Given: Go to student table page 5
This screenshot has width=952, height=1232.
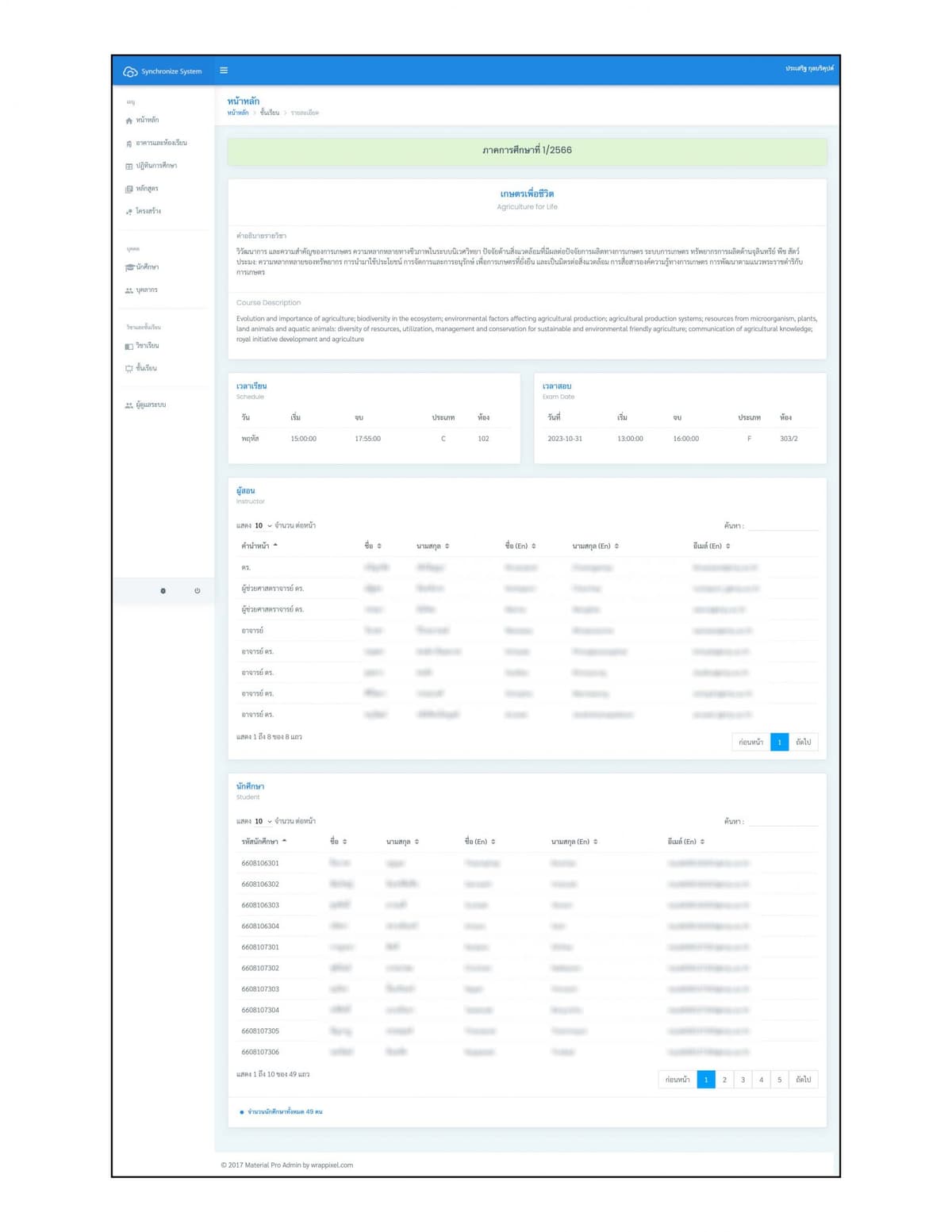Looking at the screenshot, I should (x=780, y=1080).
